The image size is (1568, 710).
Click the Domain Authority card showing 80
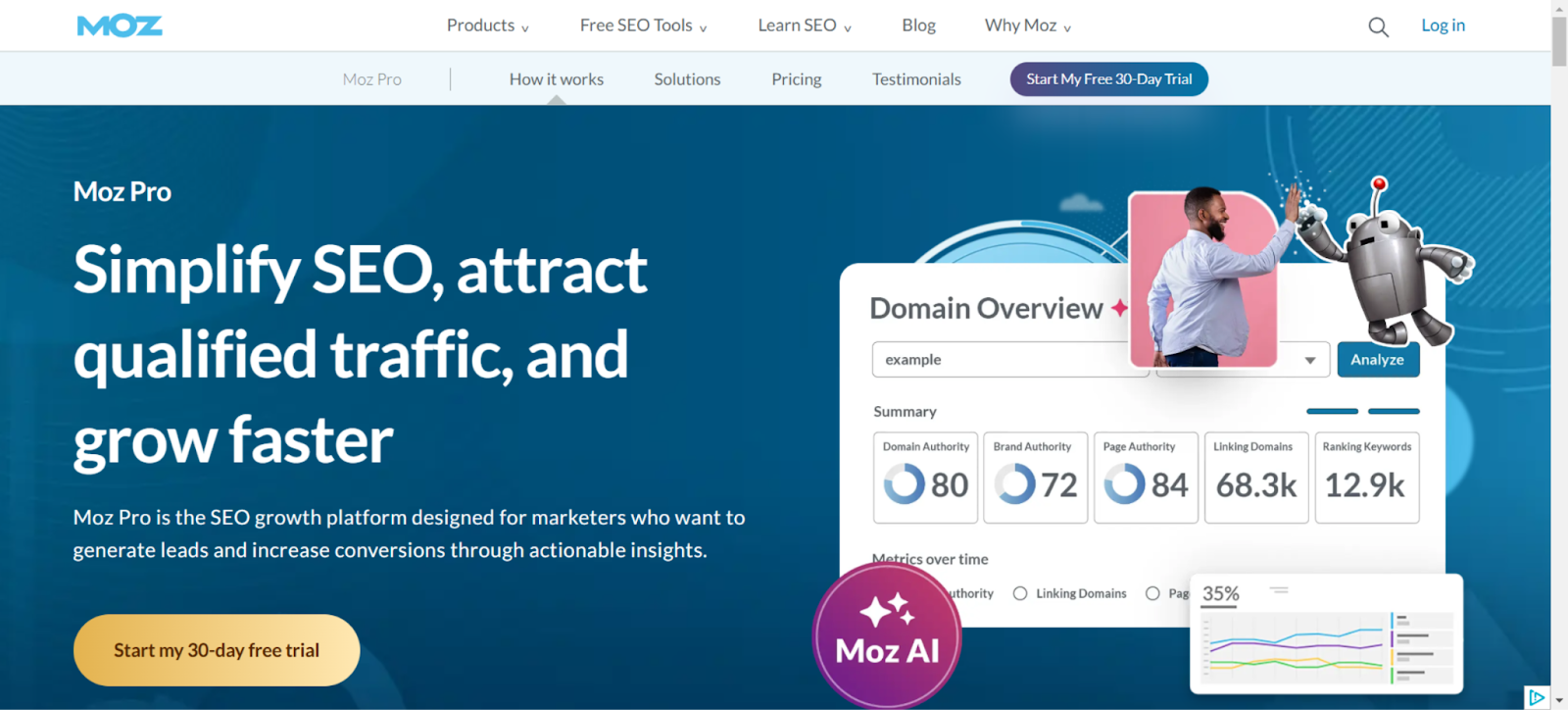925,478
